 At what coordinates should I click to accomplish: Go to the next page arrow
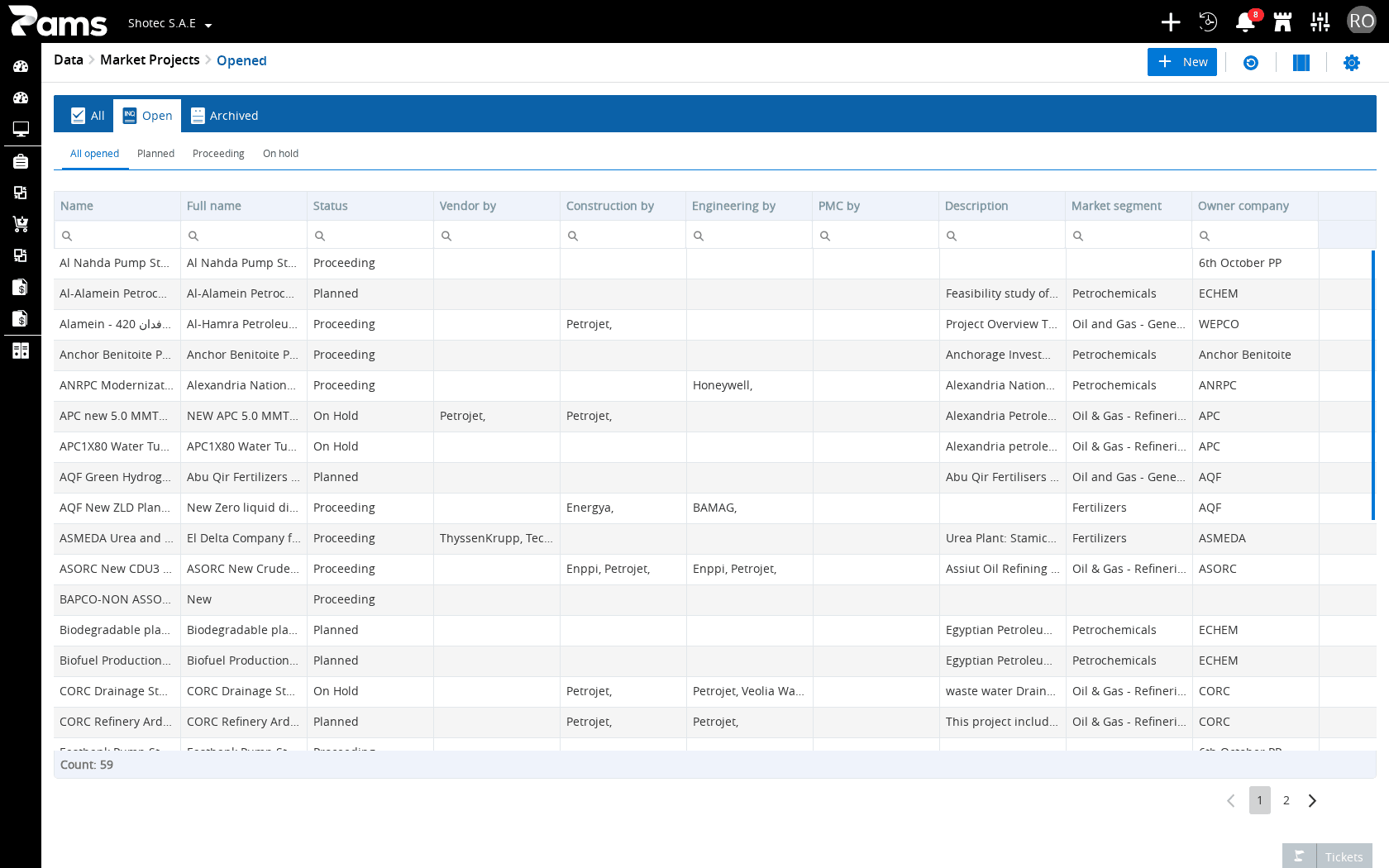(1312, 800)
